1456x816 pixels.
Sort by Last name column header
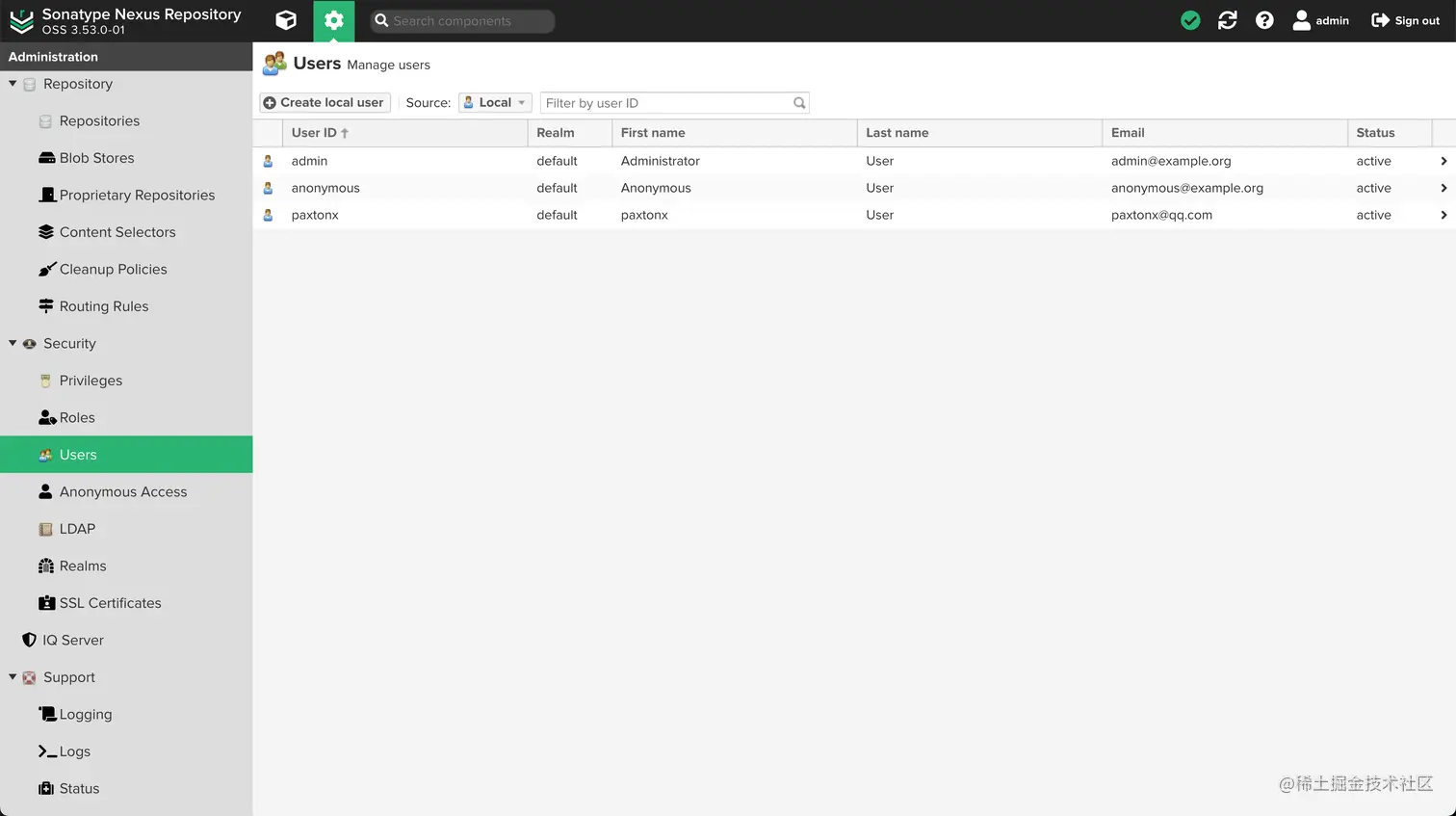tap(979, 133)
